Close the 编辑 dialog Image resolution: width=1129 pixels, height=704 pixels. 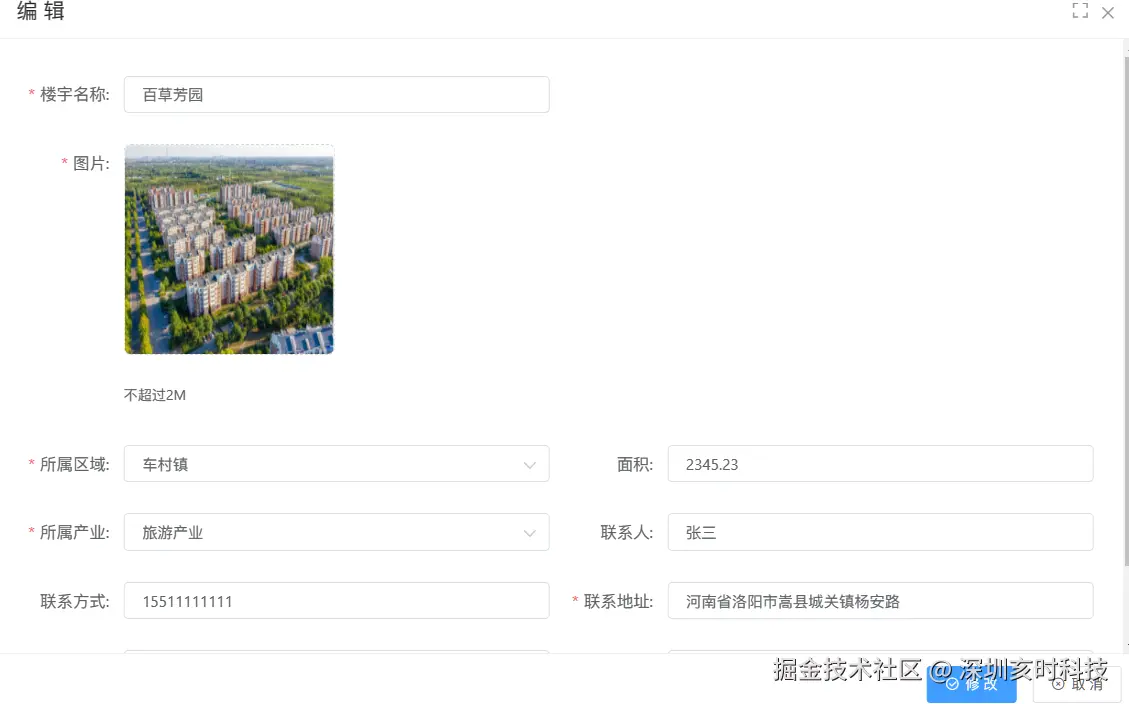coord(1108,12)
